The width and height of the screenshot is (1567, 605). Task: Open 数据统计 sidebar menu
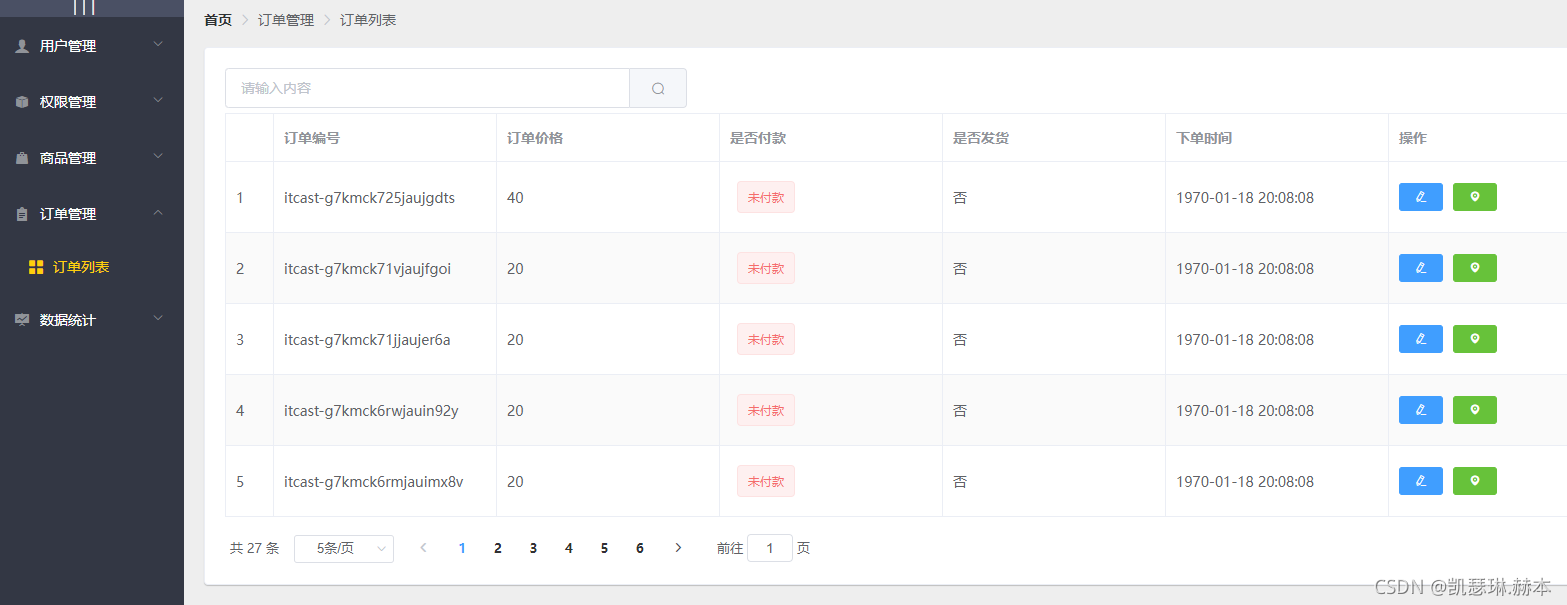tap(92, 320)
